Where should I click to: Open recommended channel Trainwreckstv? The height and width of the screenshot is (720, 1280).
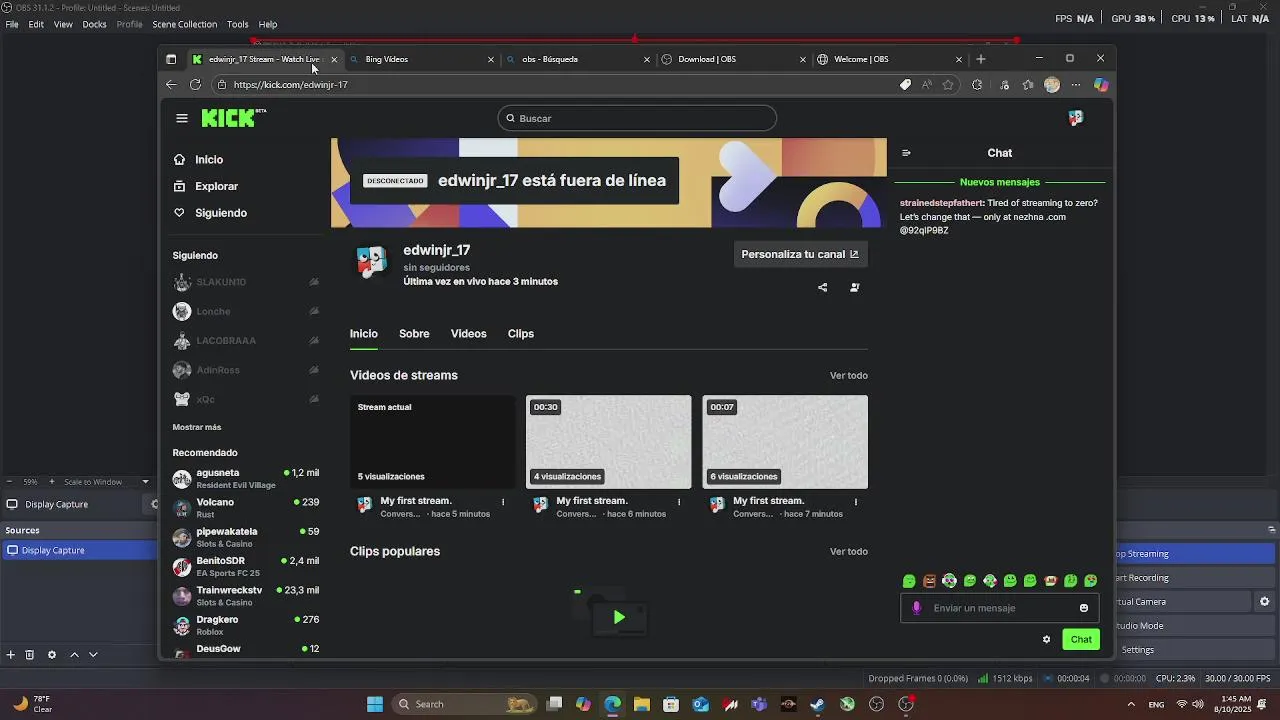(246, 596)
